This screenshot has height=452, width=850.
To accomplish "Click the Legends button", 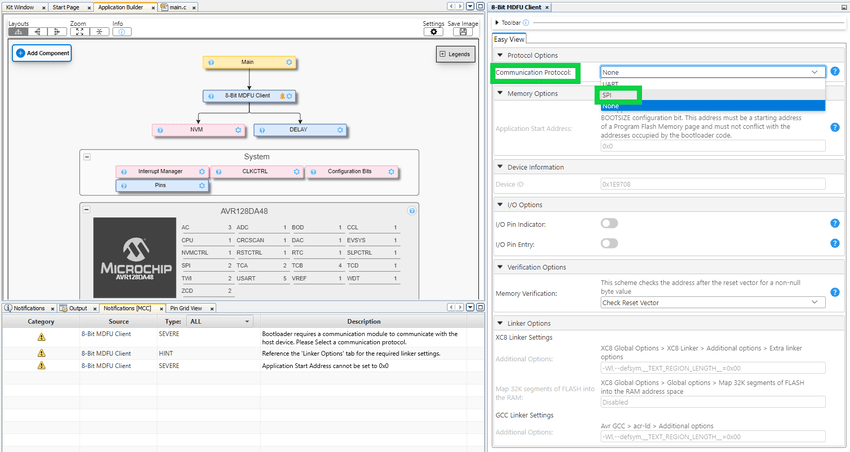I will (x=455, y=54).
